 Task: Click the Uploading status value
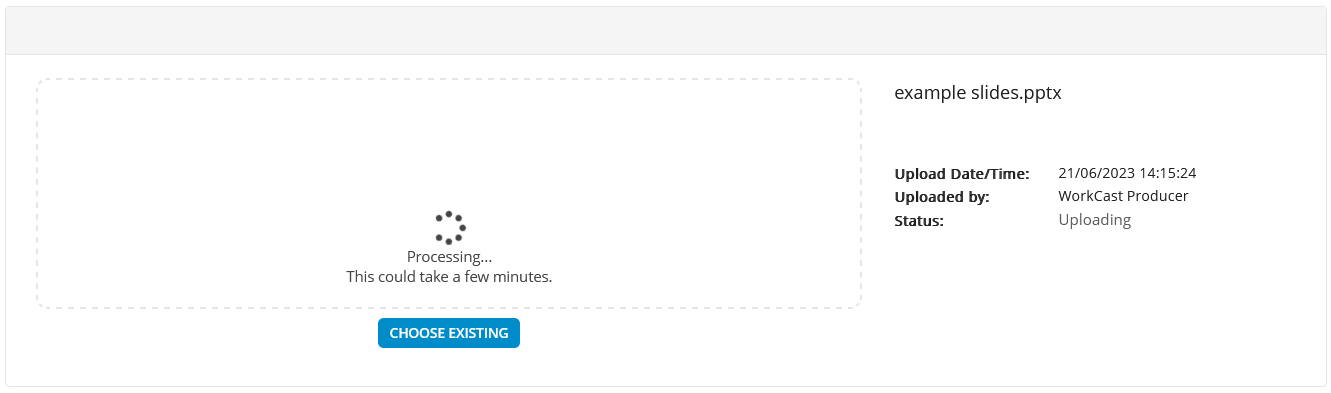tap(1094, 220)
